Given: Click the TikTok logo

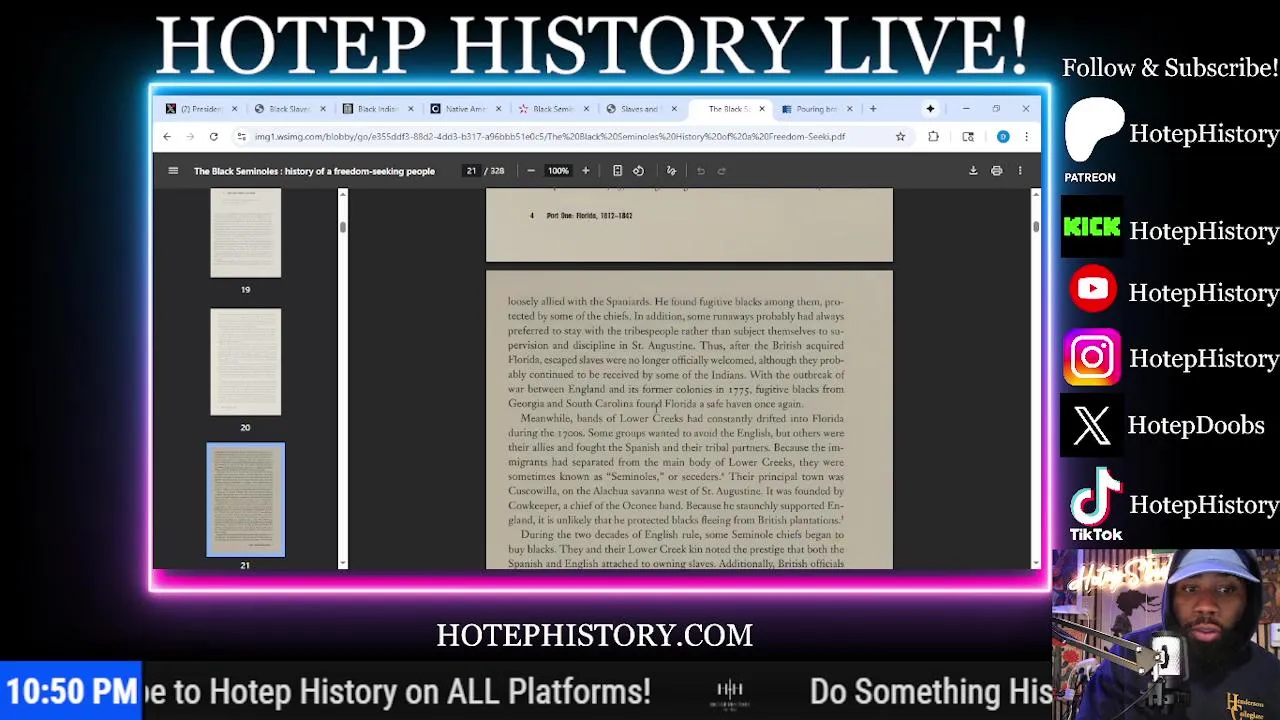Looking at the screenshot, I should [x=1096, y=504].
